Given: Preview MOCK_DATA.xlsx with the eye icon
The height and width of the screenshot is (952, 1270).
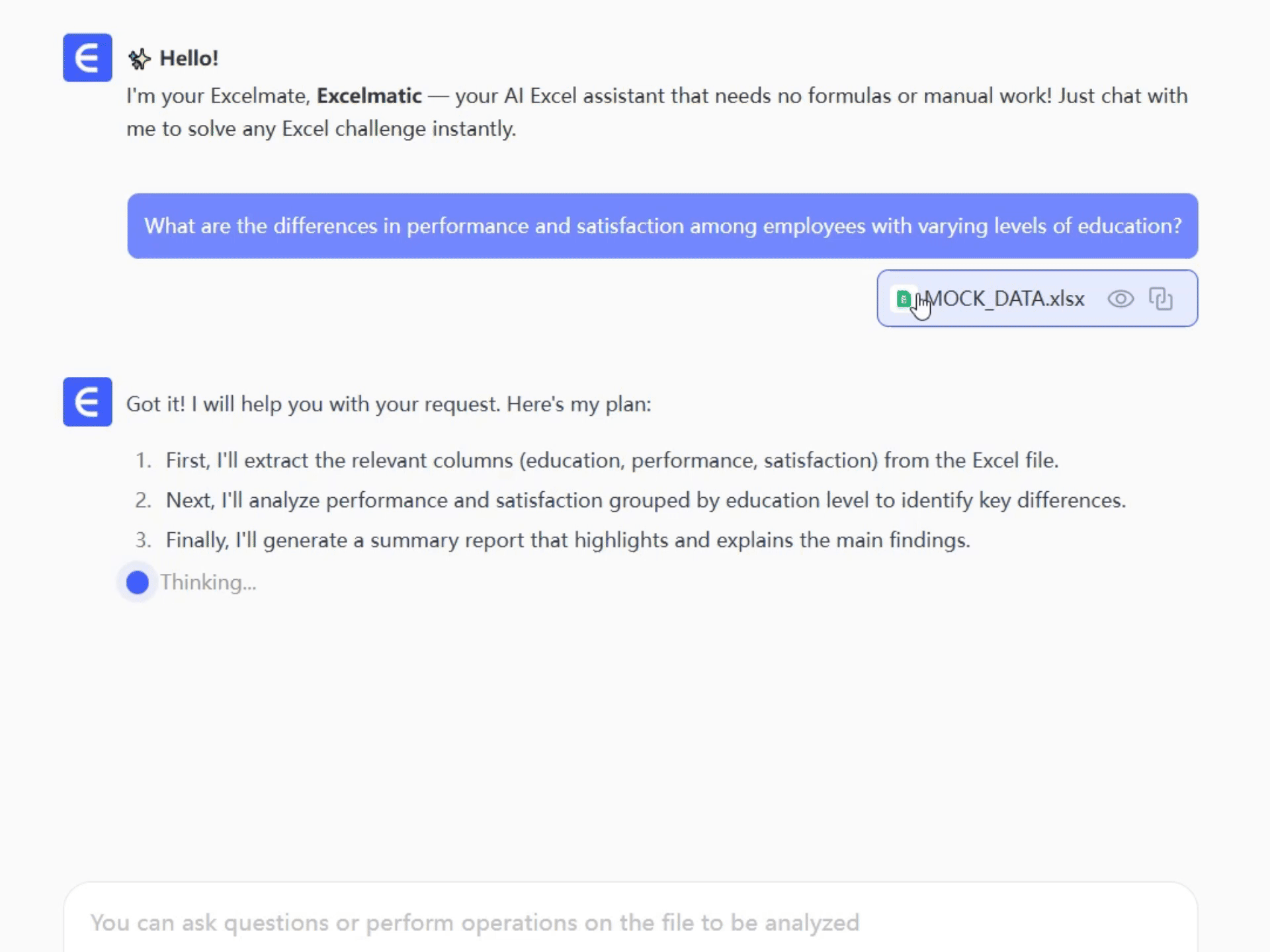Looking at the screenshot, I should coord(1121,299).
